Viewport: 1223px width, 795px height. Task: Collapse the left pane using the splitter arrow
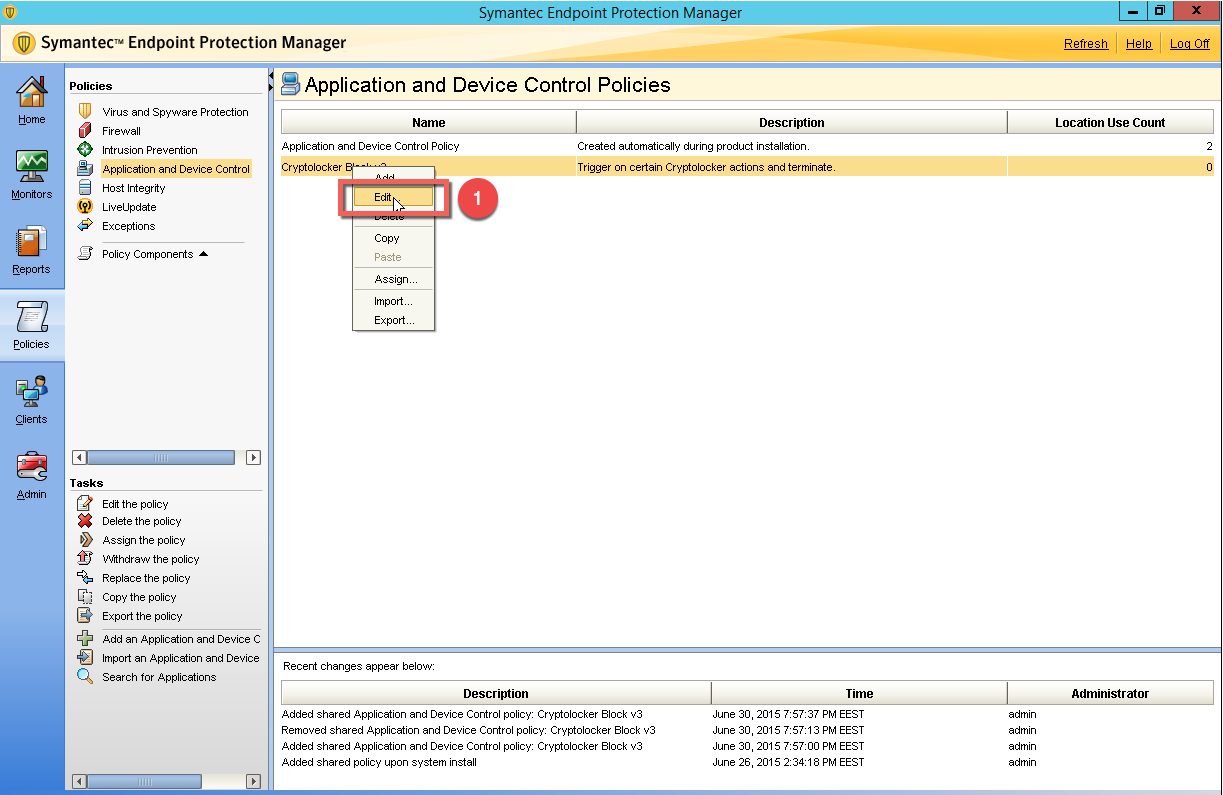pos(270,76)
